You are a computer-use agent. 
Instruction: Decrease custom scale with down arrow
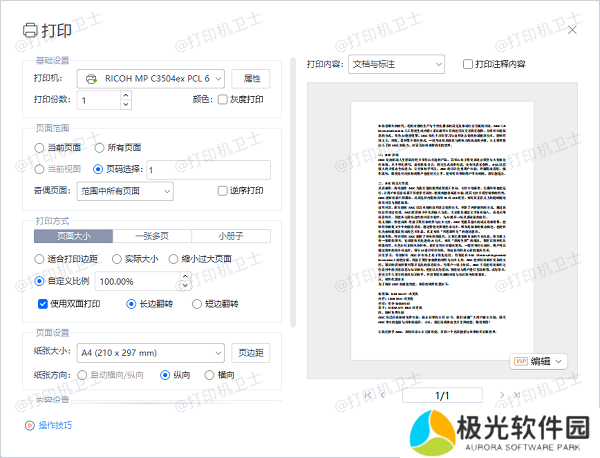coord(186,286)
